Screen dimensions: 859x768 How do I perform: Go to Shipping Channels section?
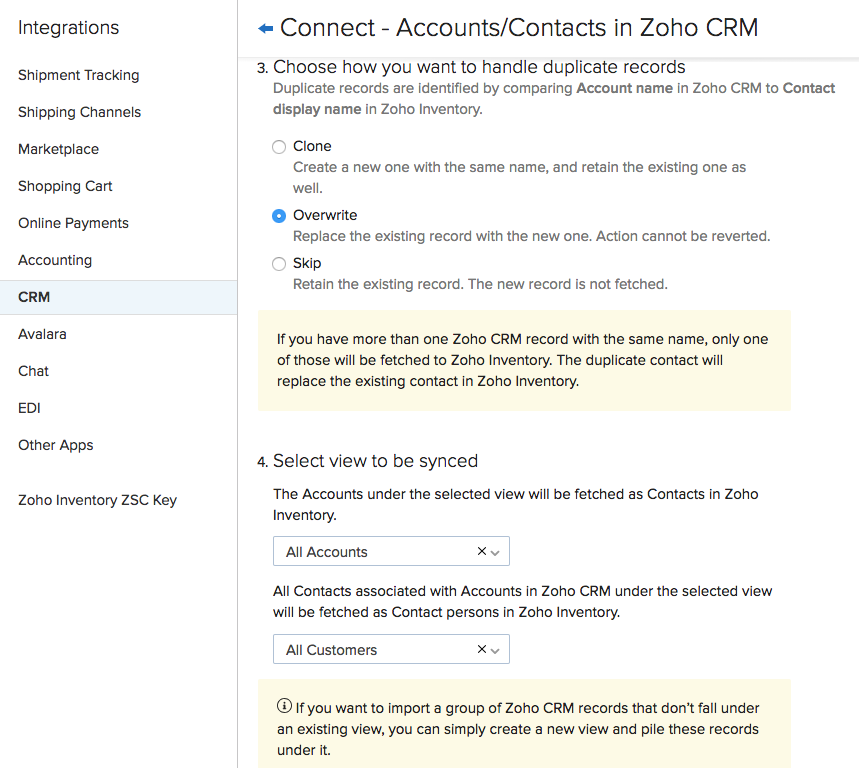[x=80, y=112]
